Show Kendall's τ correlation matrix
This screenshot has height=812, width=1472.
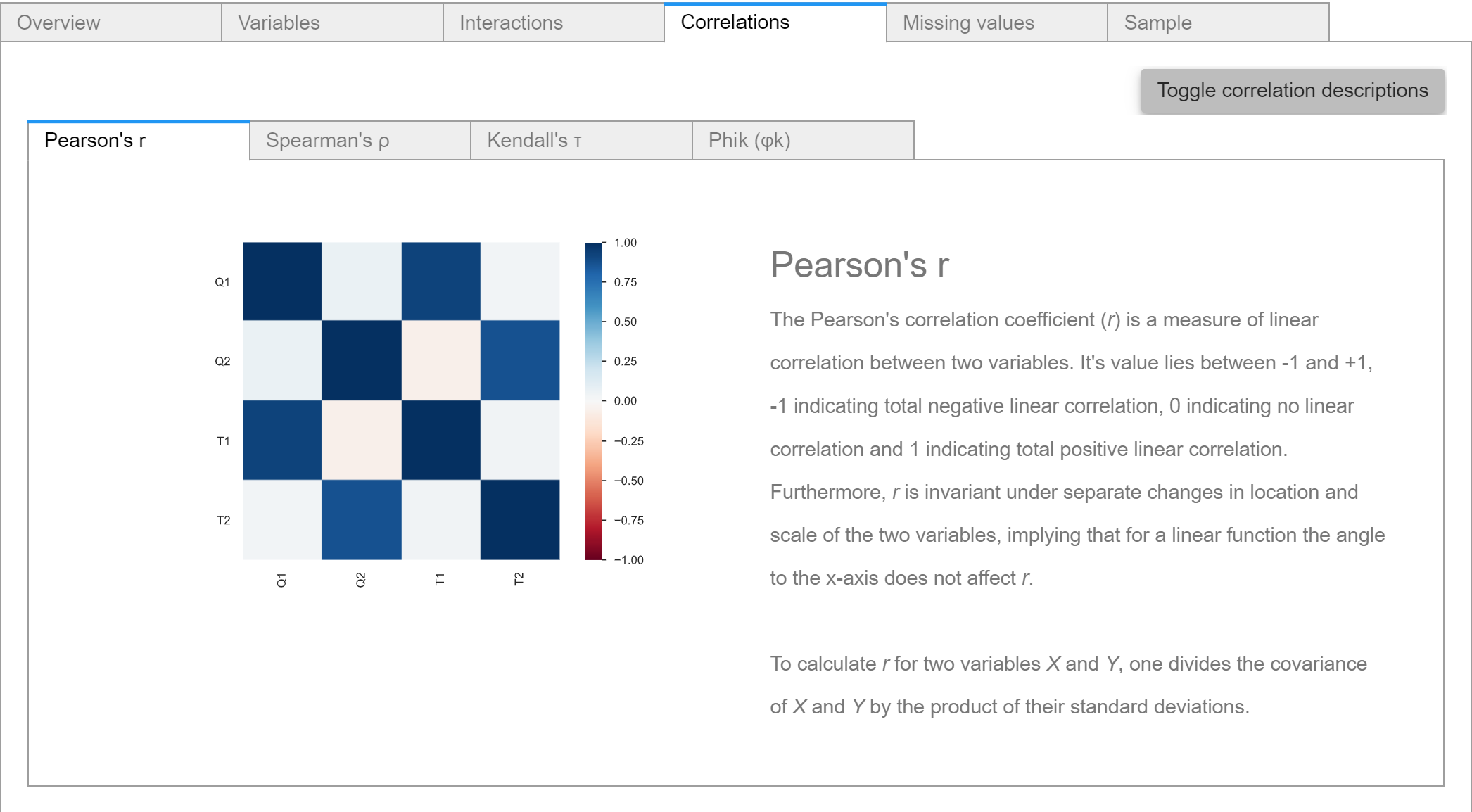580,141
